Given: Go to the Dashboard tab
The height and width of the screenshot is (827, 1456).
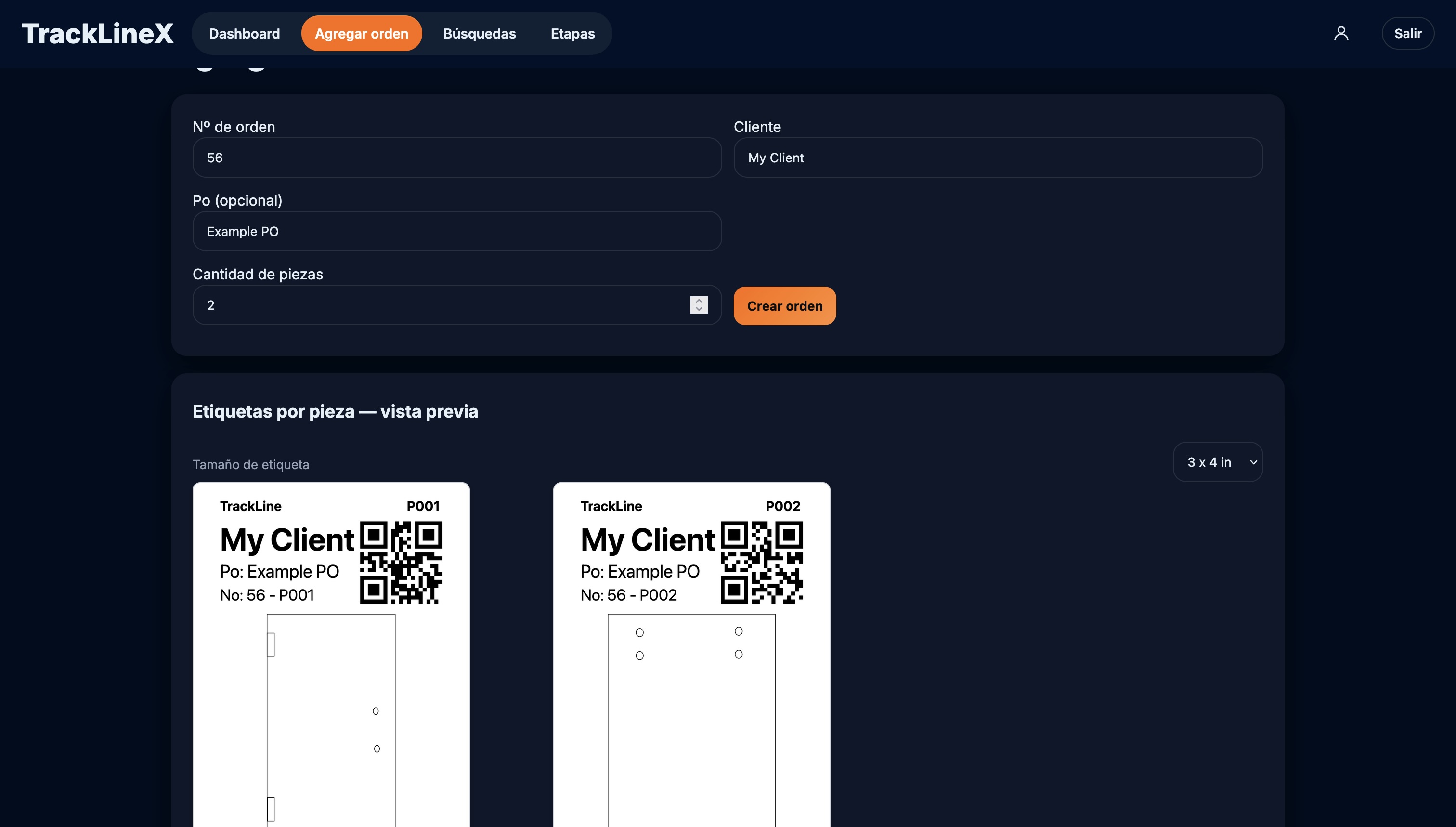Looking at the screenshot, I should (x=244, y=34).
